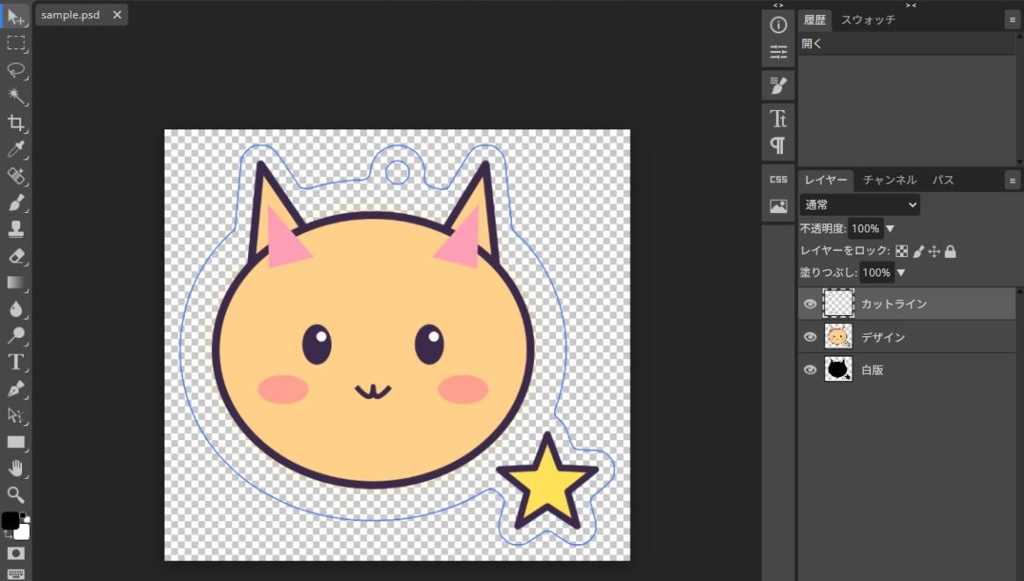Open the CSS panel
Viewport: 1024px width, 581px height.
pyautogui.click(x=778, y=180)
